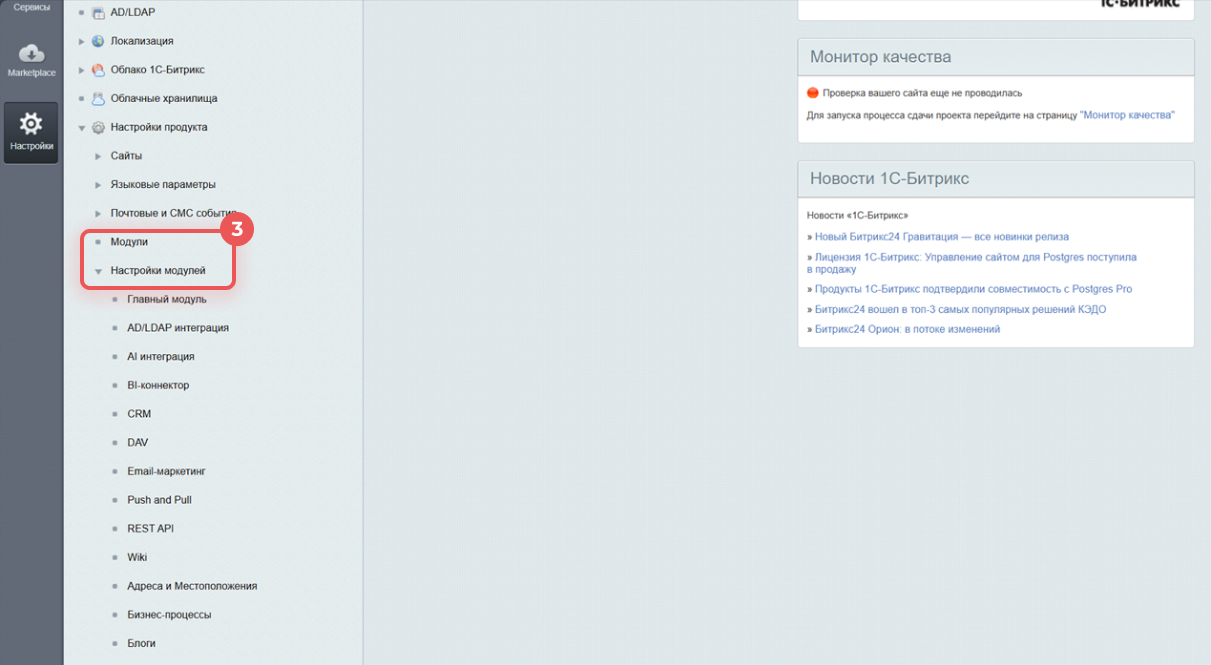Open Сайты in the tree

(126, 156)
